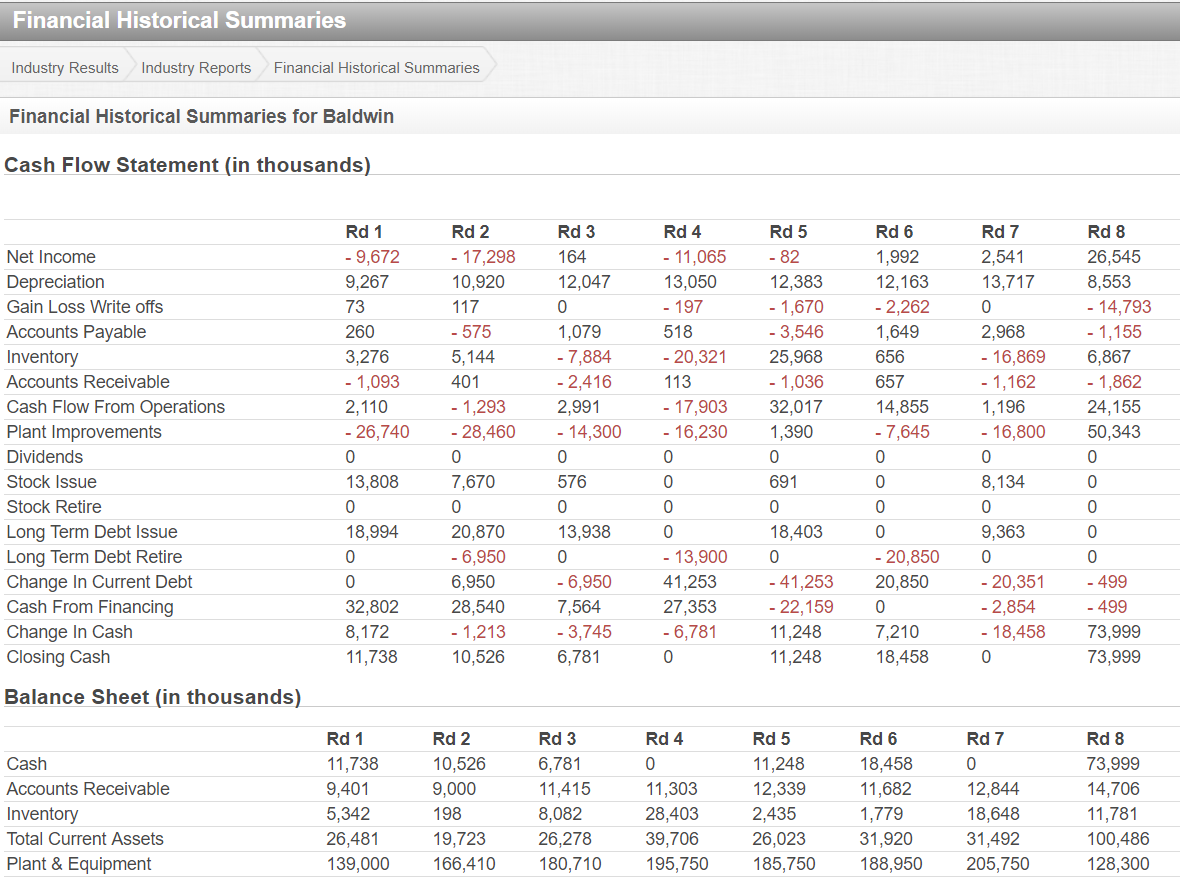Click Total Current Assets value 100,486

coord(1118,839)
